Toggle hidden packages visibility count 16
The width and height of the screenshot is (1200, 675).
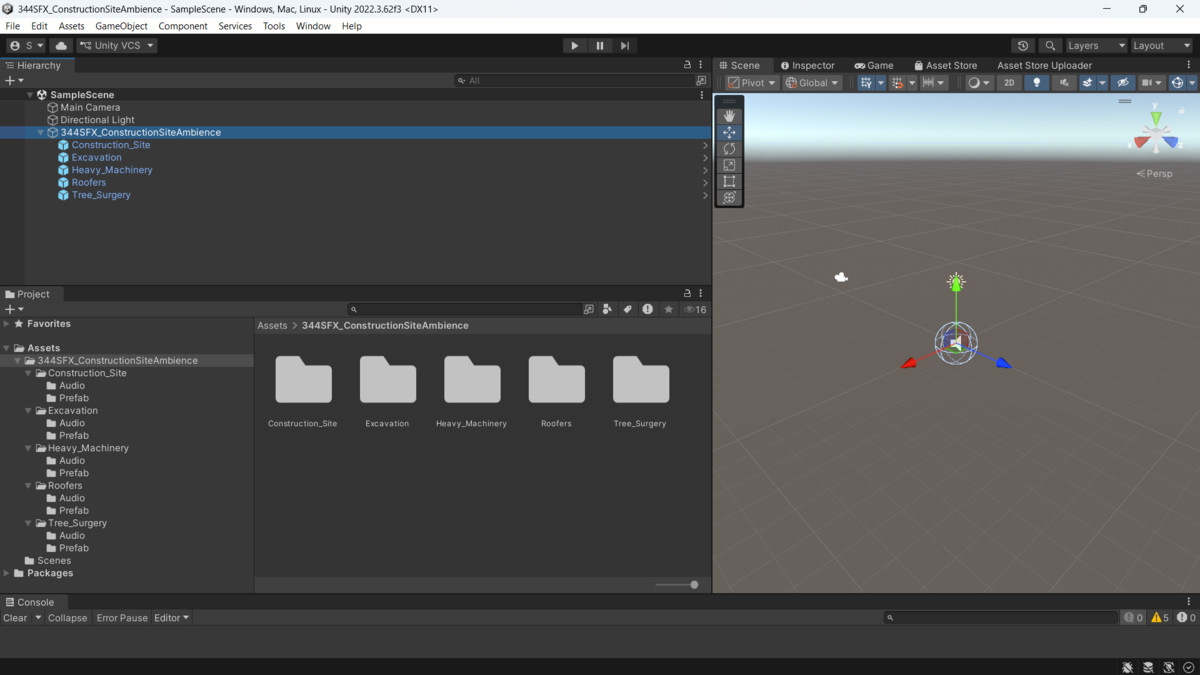click(695, 309)
